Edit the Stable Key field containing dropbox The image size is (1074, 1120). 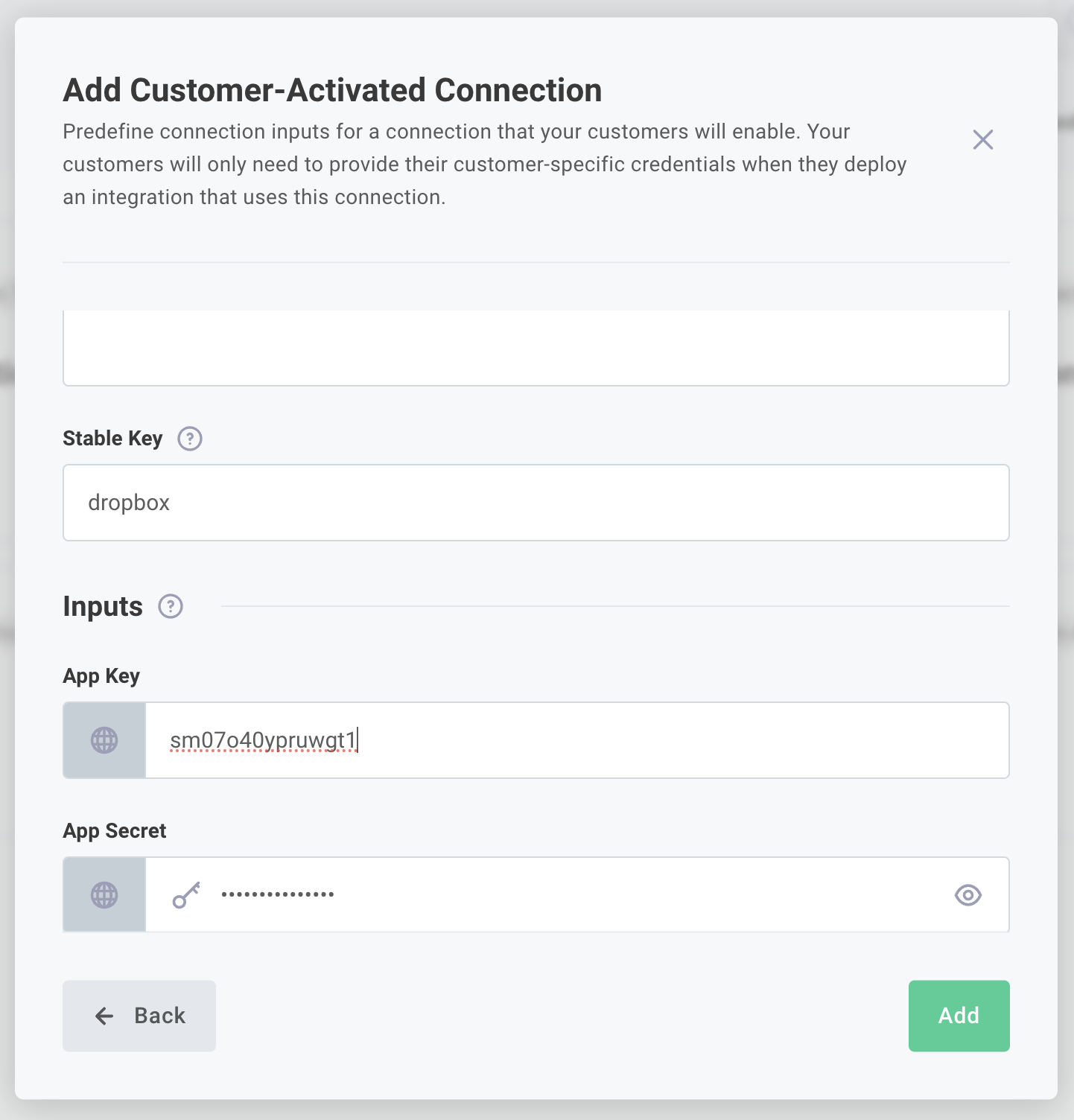point(536,502)
